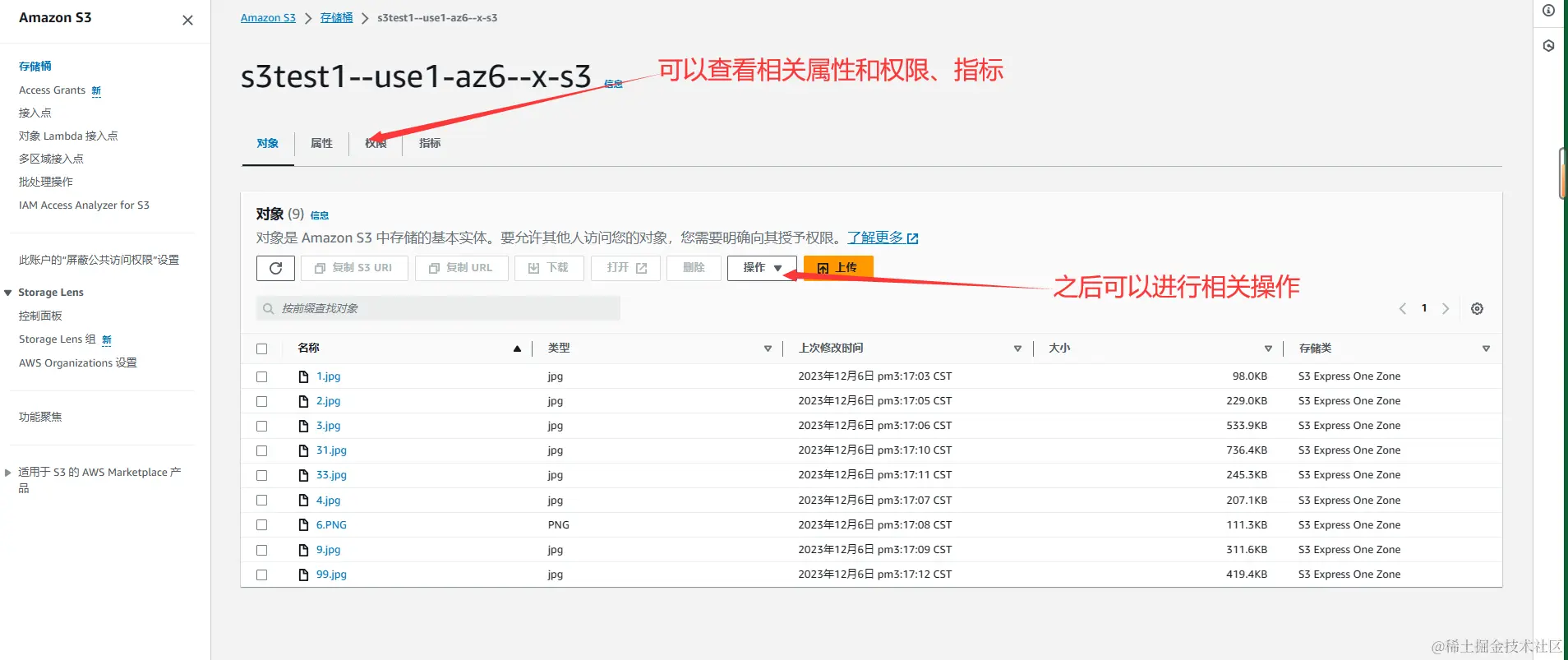Go to the previous objects page arrow

tap(1403, 309)
